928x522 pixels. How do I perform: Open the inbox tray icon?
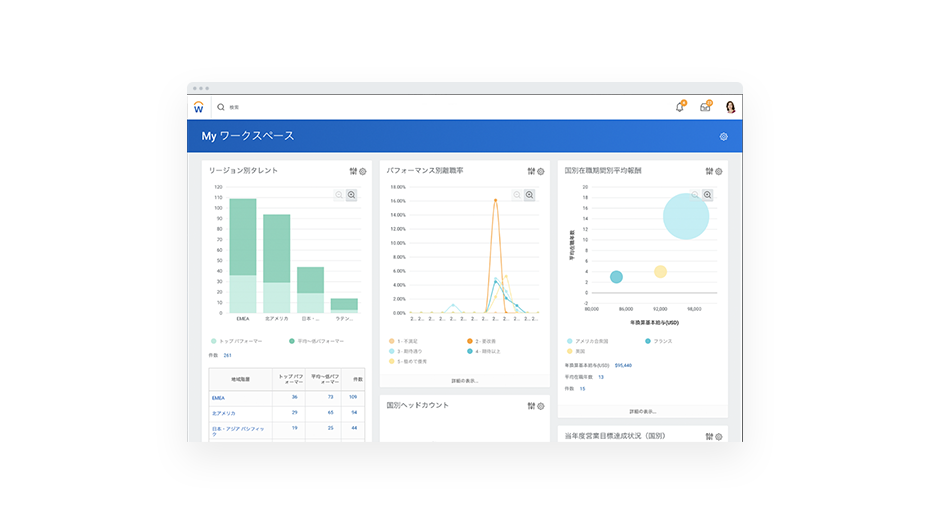tap(705, 107)
